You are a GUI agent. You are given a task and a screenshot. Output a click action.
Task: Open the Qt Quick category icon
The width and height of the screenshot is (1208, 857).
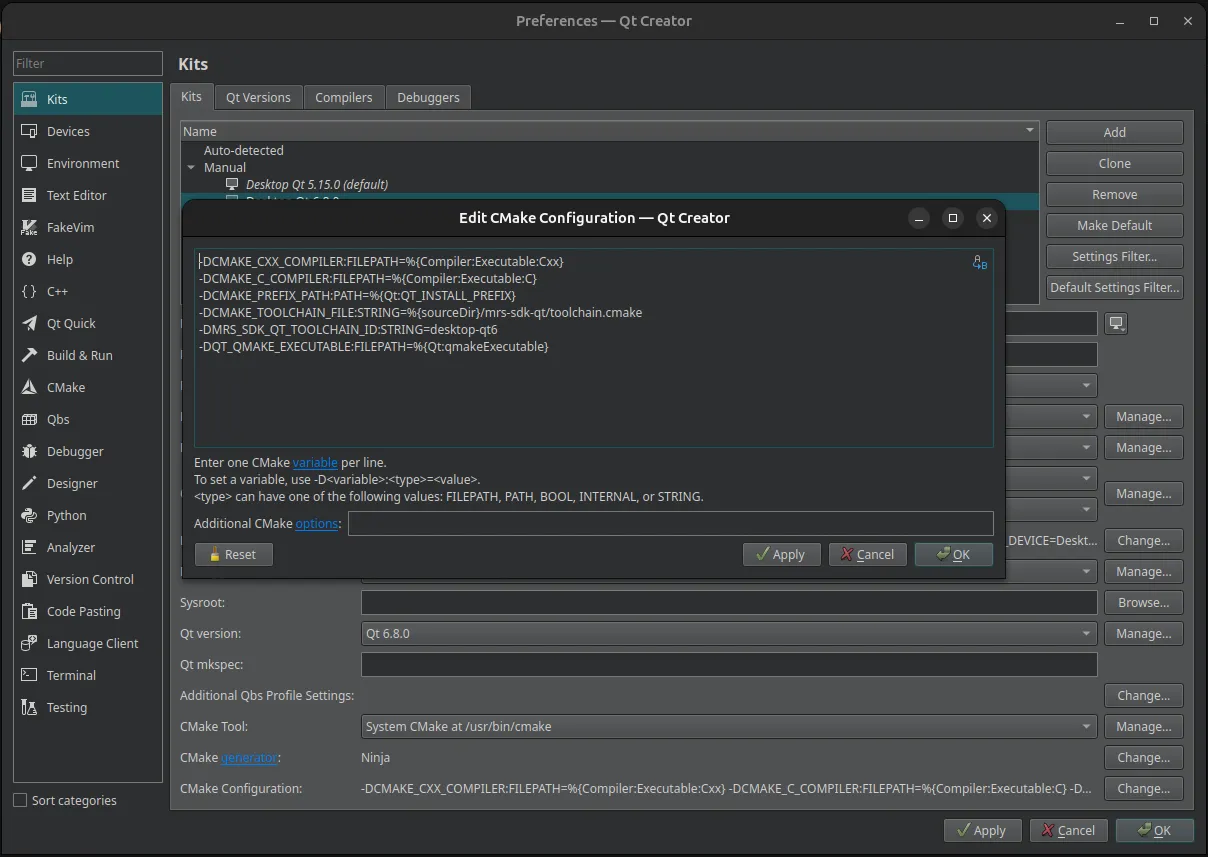[x=29, y=323]
